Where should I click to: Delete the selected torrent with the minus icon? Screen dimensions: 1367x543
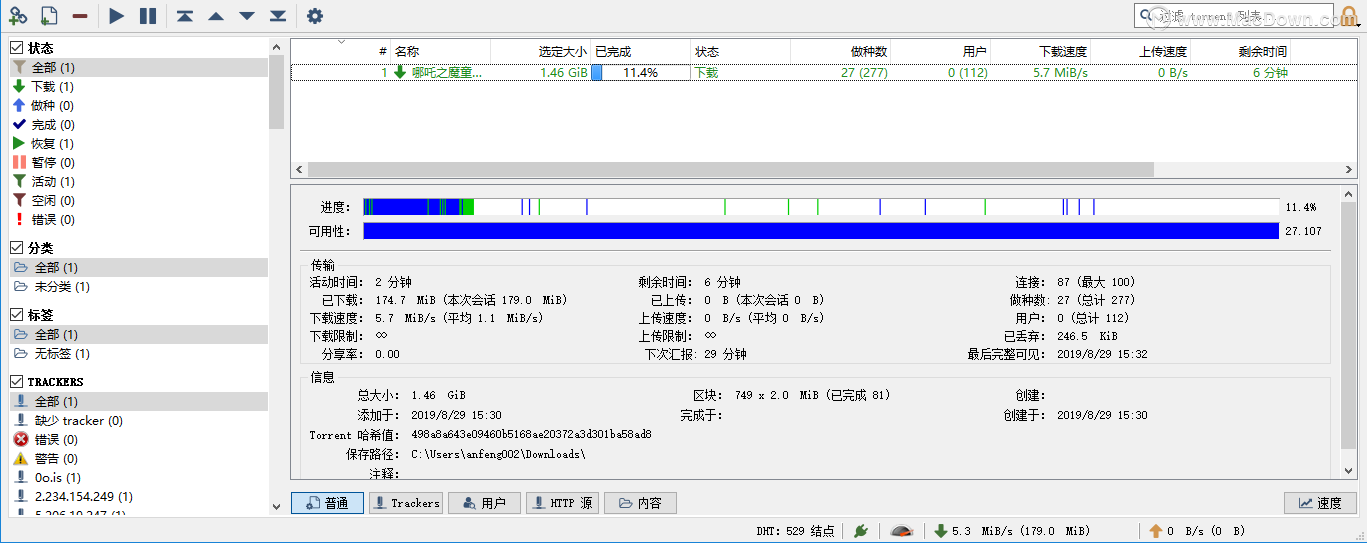[79, 16]
